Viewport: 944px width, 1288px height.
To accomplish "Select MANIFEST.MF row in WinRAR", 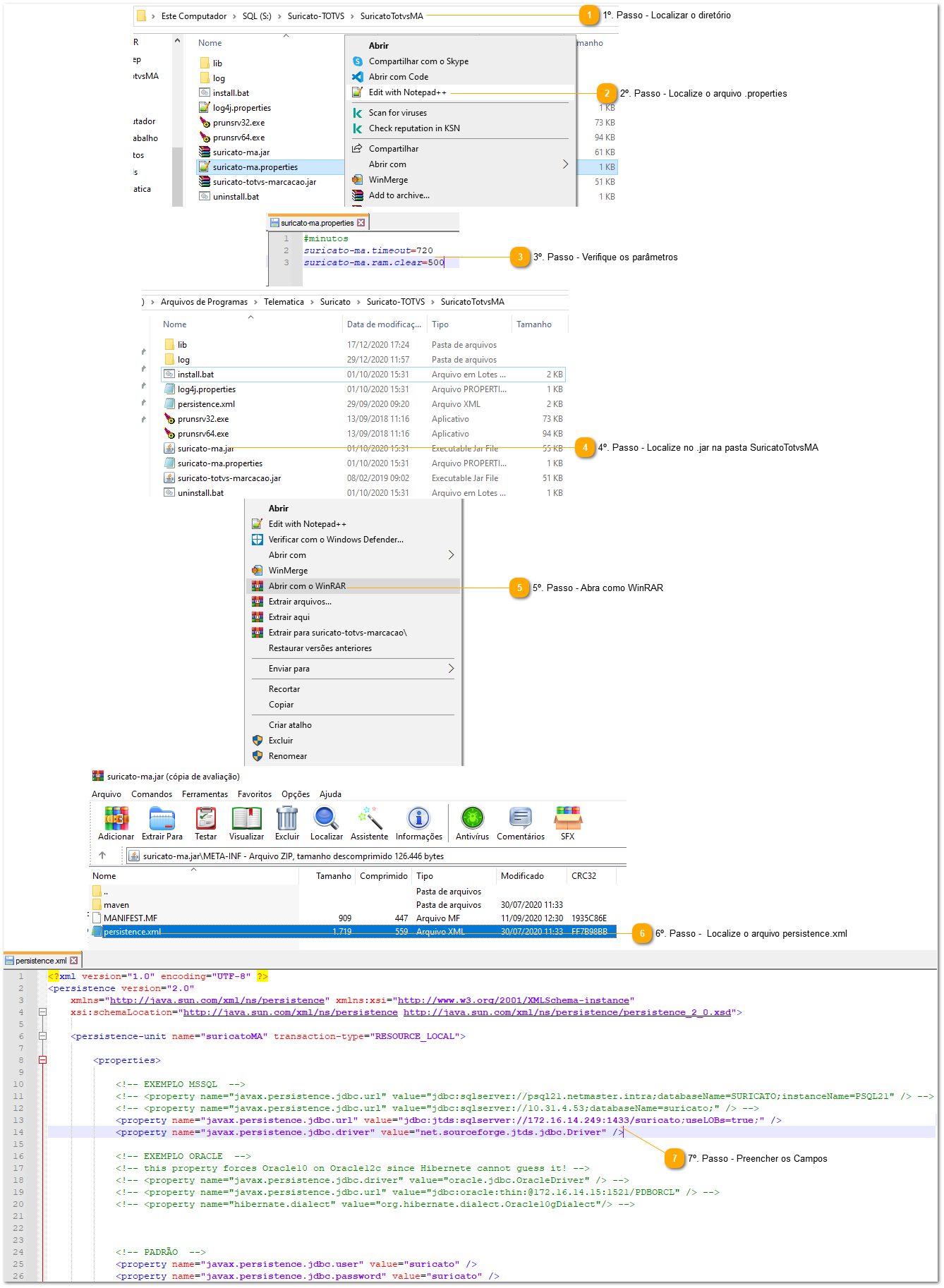I will point(353,918).
